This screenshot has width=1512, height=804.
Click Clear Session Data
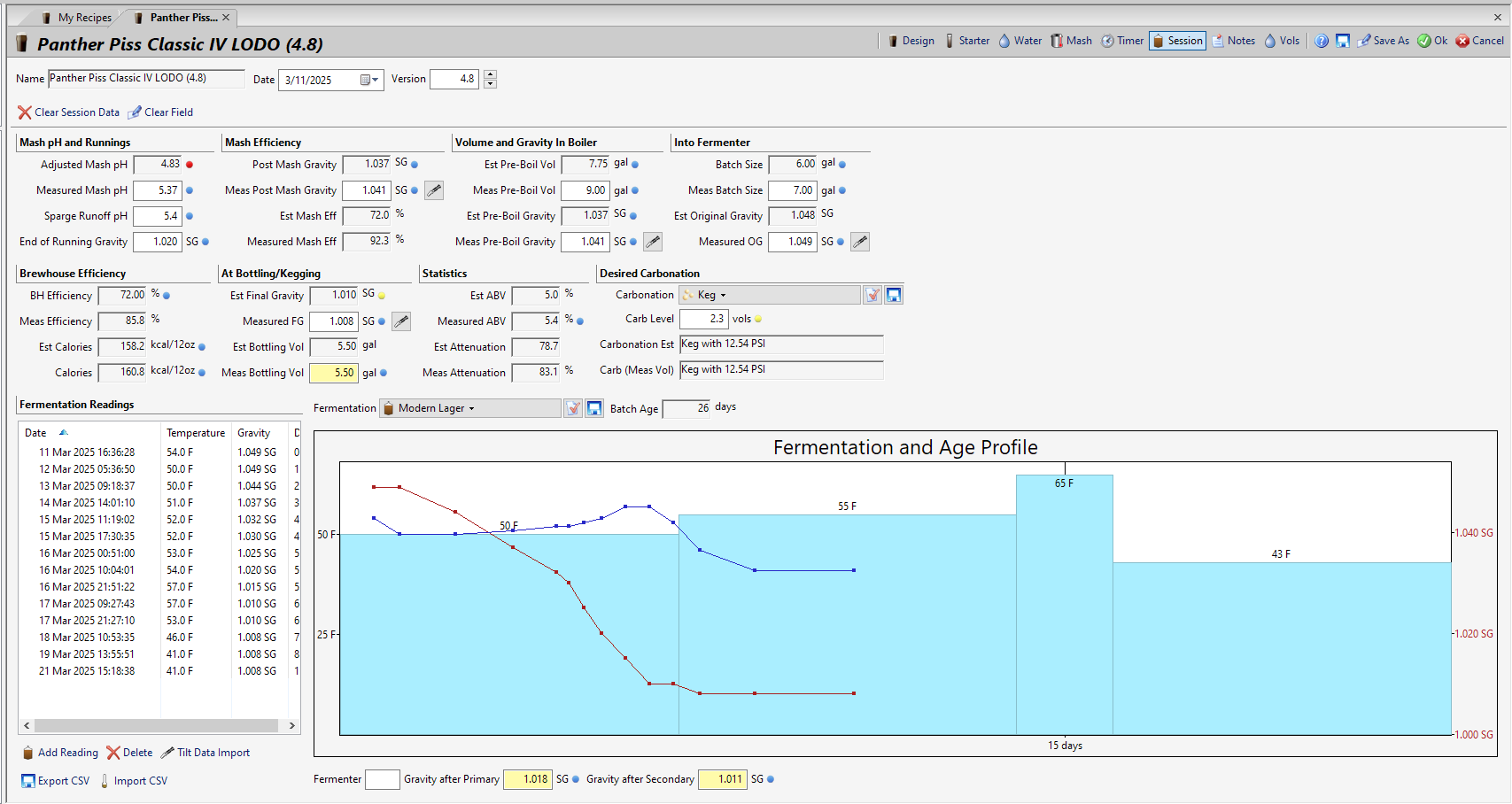pyautogui.click(x=69, y=112)
